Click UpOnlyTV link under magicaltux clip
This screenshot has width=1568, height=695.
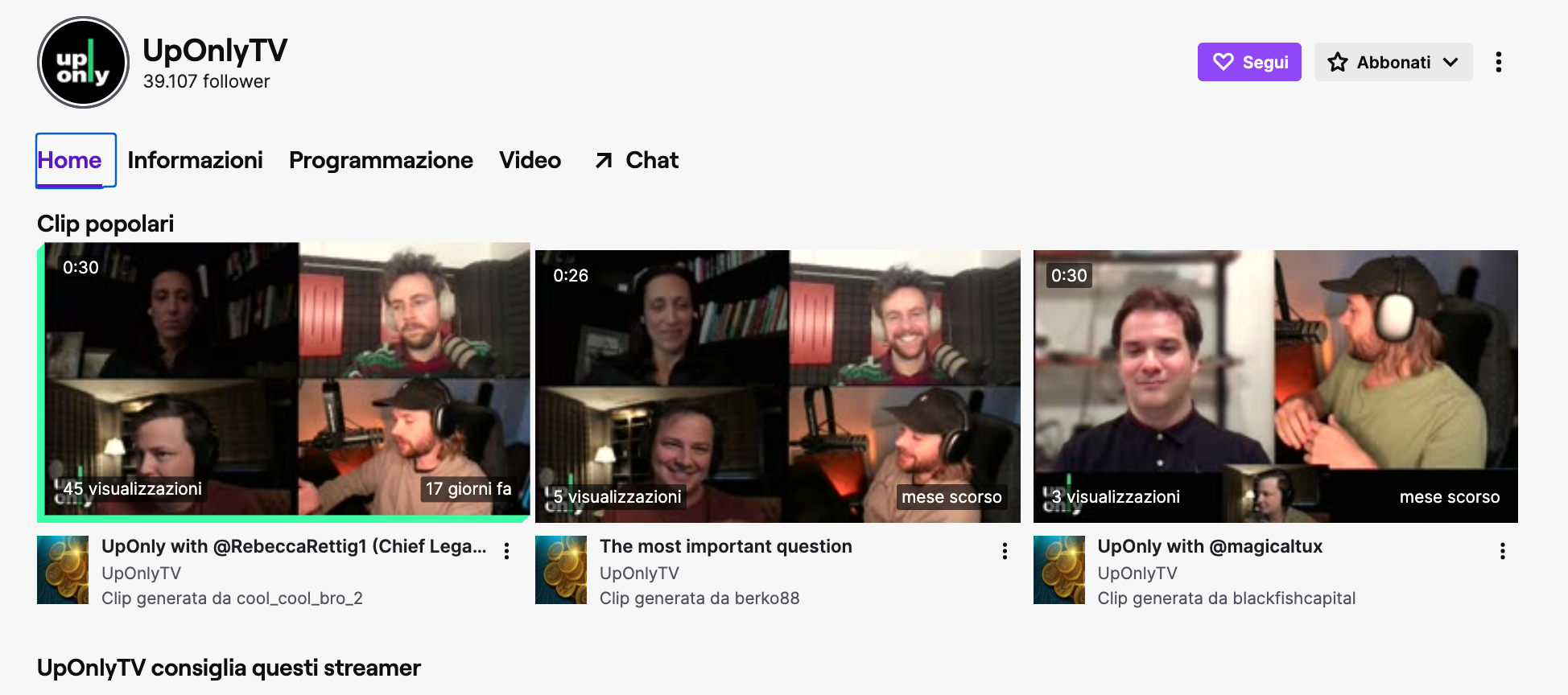[1137, 574]
